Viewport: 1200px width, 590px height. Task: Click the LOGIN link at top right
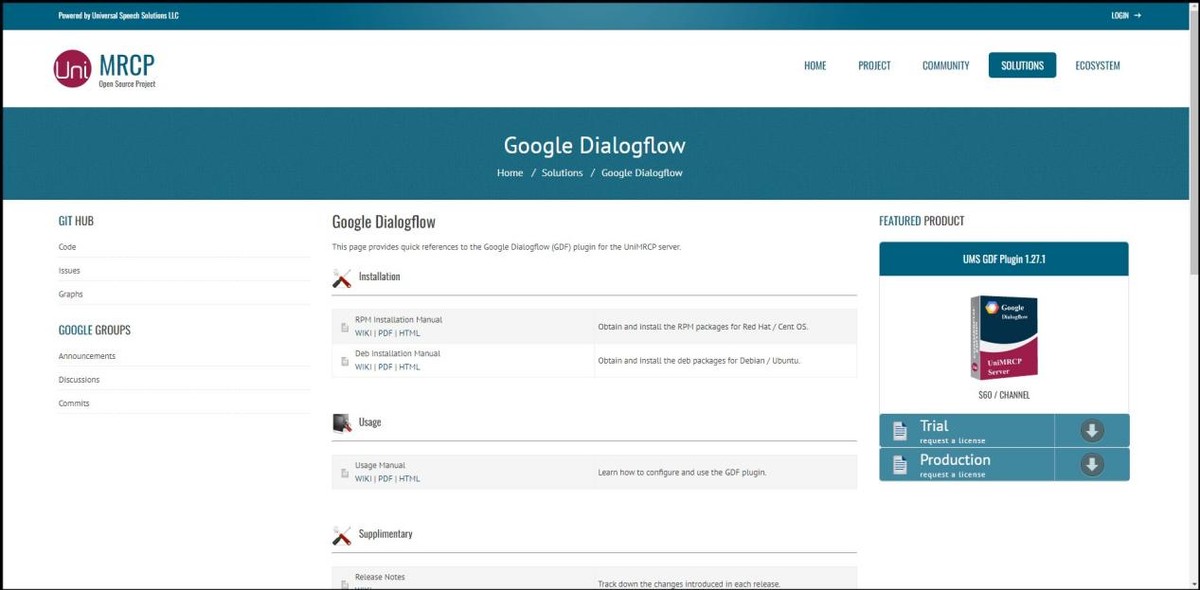click(x=1126, y=16)
